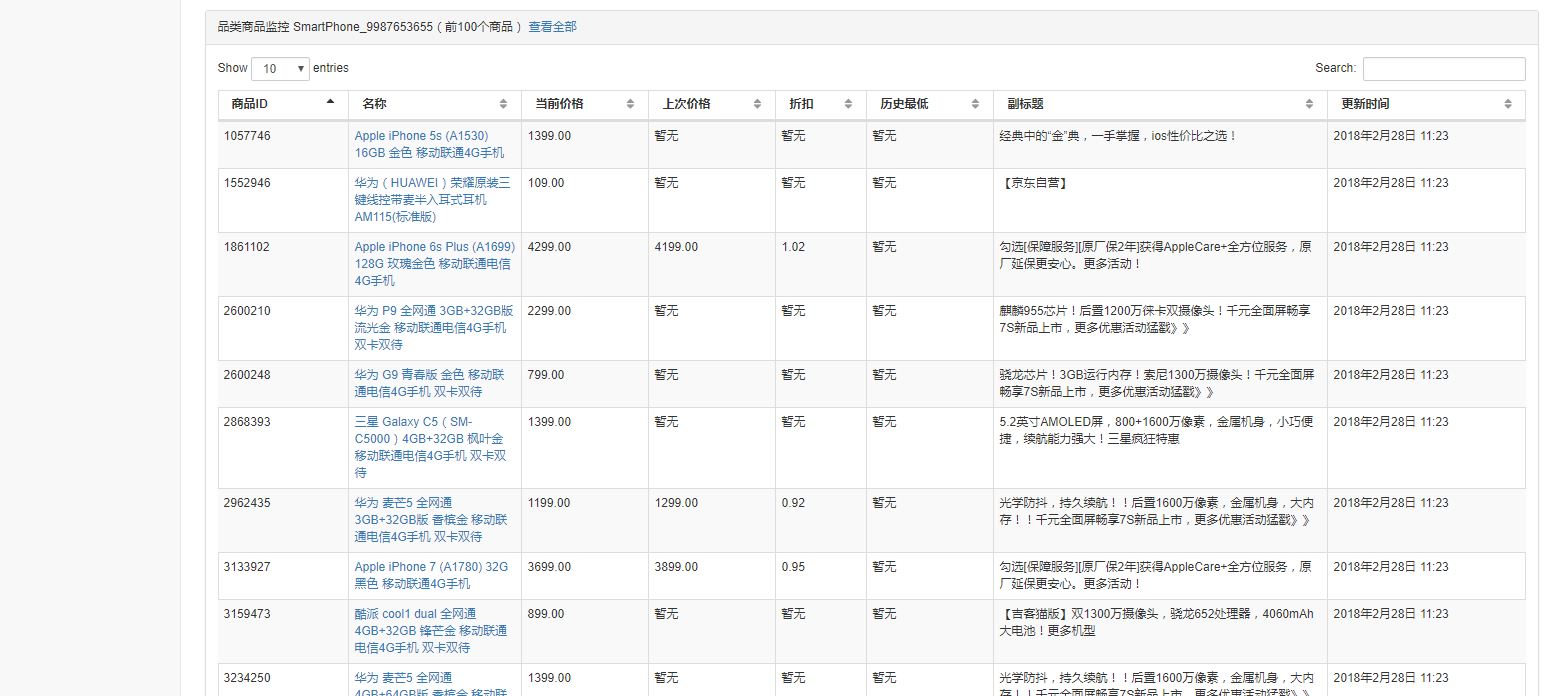The width and height of the screenshot is (1549, 696).
Task: Select product ID cell 1861102
Action: (247, 247)
